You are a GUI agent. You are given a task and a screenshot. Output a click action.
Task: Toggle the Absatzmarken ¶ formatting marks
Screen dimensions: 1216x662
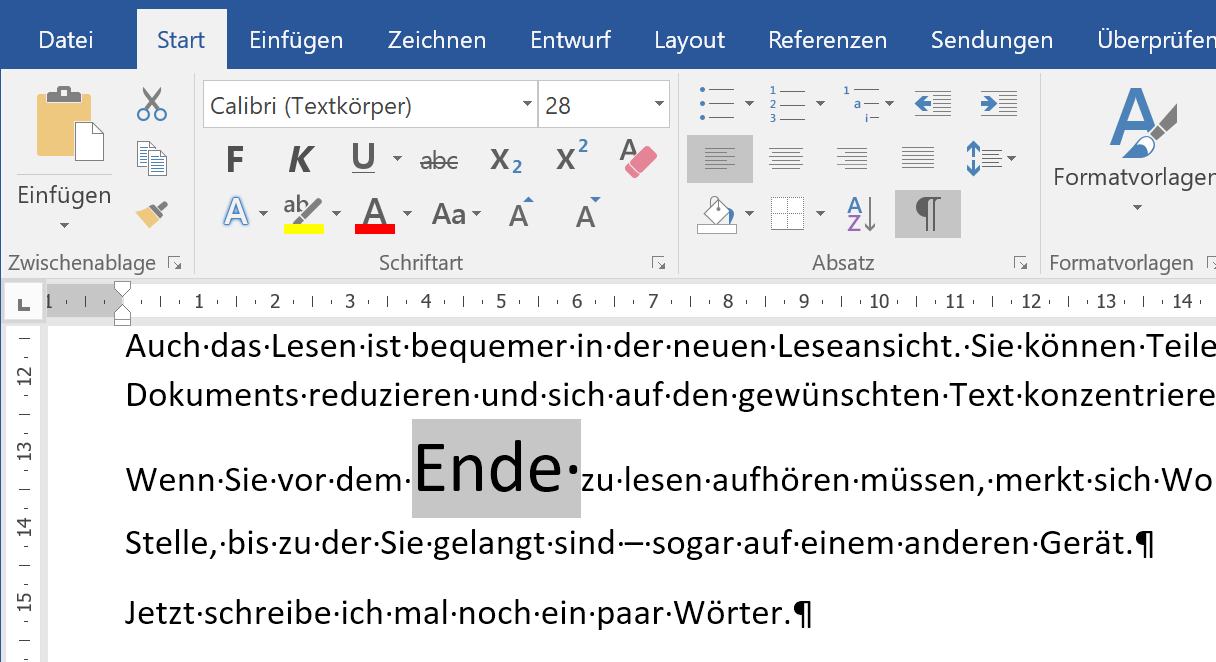coord(925,213)
